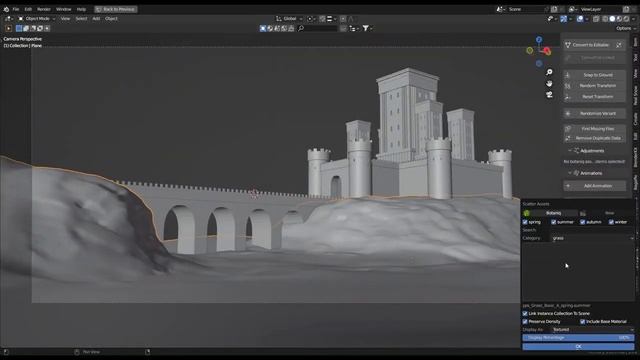Select the subtract selection mode icon

coord(33,29)
